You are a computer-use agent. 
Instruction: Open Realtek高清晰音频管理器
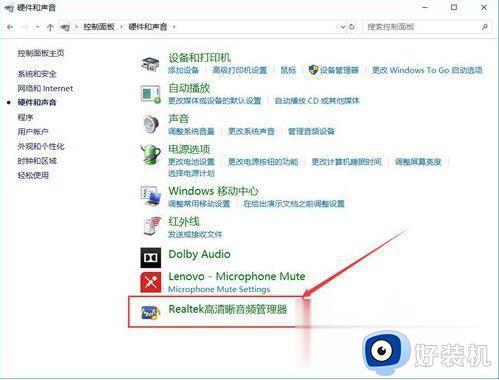[x=228, y=309]
